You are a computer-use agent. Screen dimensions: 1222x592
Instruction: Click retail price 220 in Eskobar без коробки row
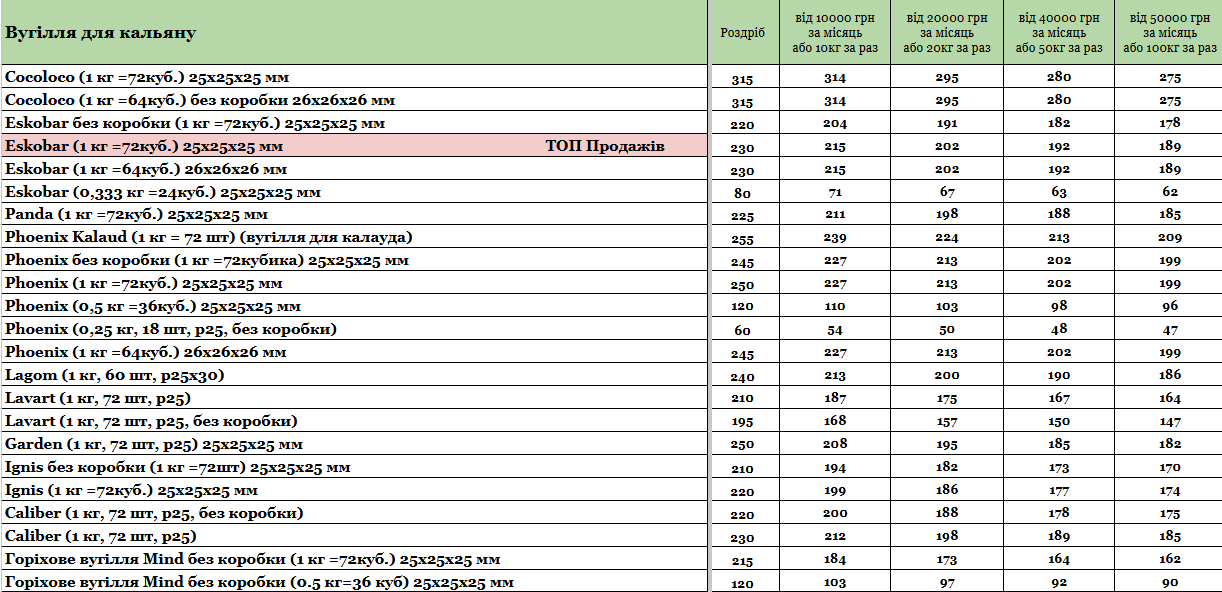coord(742,125)
